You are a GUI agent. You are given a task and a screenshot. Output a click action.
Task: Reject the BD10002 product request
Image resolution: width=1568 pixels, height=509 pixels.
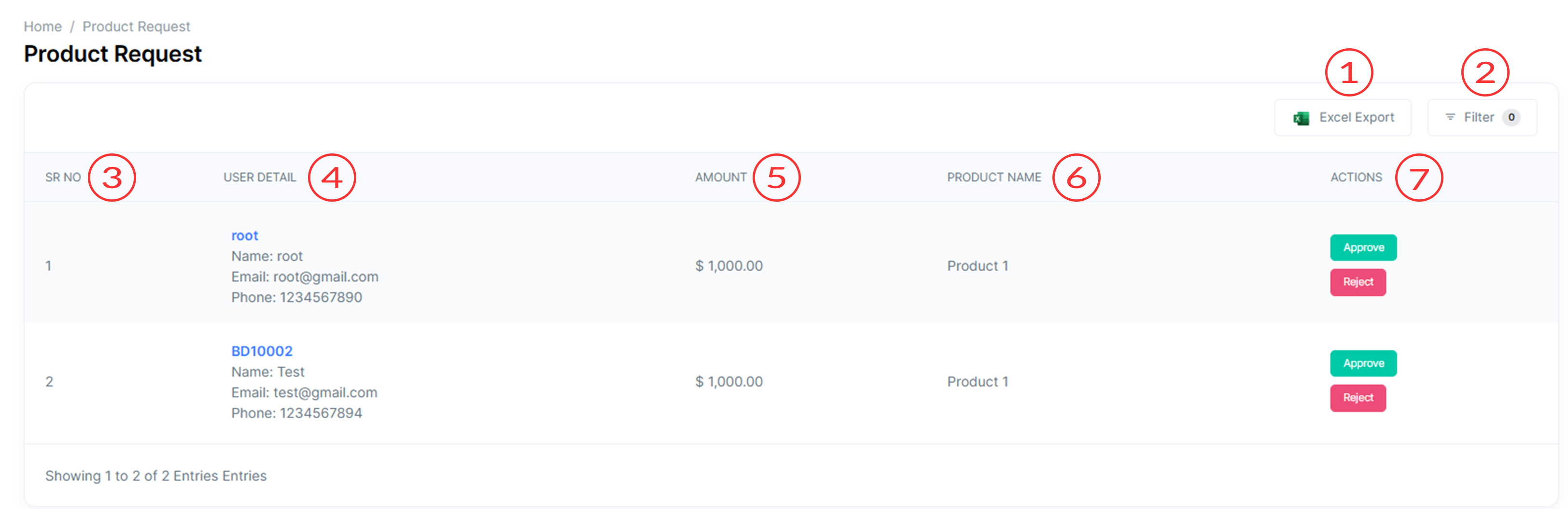point(1358,398)
